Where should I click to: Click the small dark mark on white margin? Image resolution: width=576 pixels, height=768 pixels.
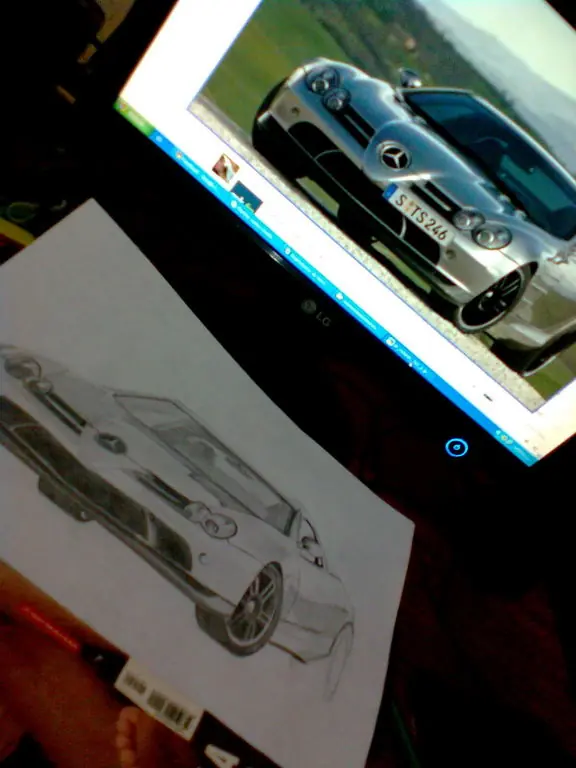point(487,397)
